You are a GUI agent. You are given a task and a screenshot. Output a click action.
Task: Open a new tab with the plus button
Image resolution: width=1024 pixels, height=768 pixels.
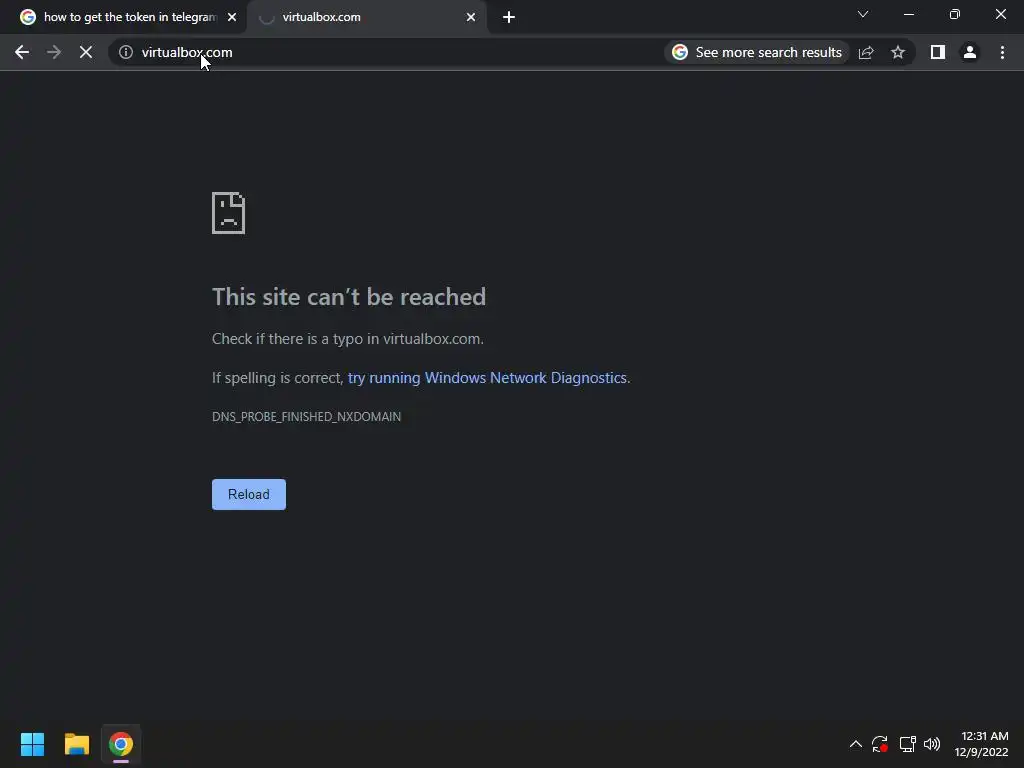tap(509, 18)
